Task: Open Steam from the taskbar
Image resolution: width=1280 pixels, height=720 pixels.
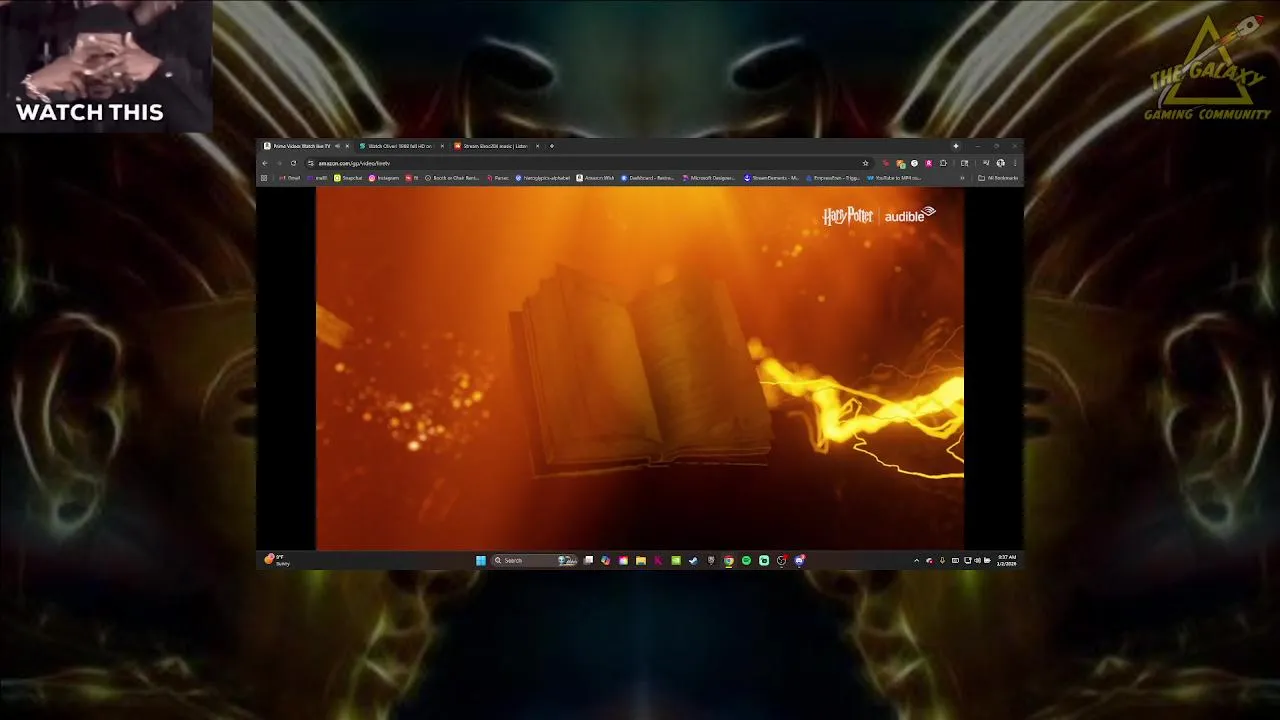Action: tap(693, 561)
